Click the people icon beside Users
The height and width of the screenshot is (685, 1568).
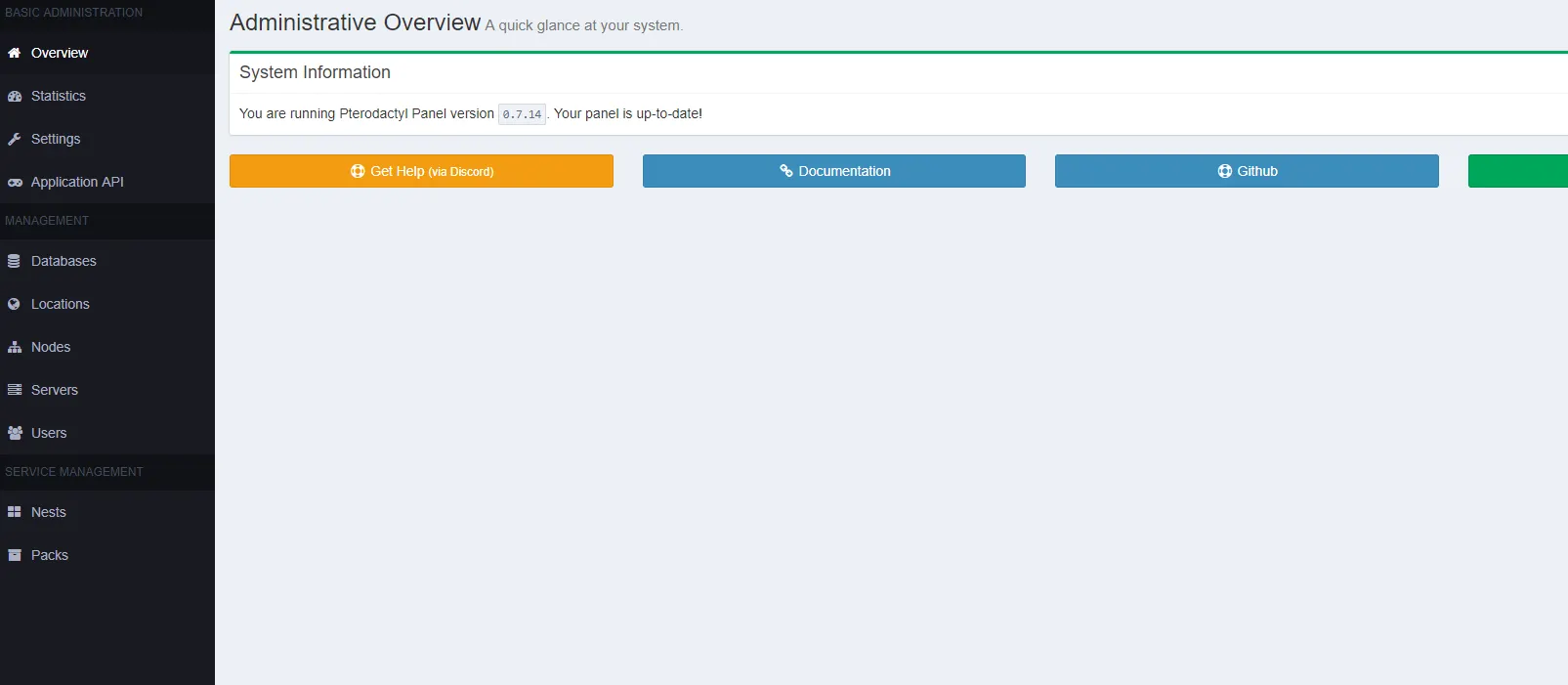click(15, 433)
